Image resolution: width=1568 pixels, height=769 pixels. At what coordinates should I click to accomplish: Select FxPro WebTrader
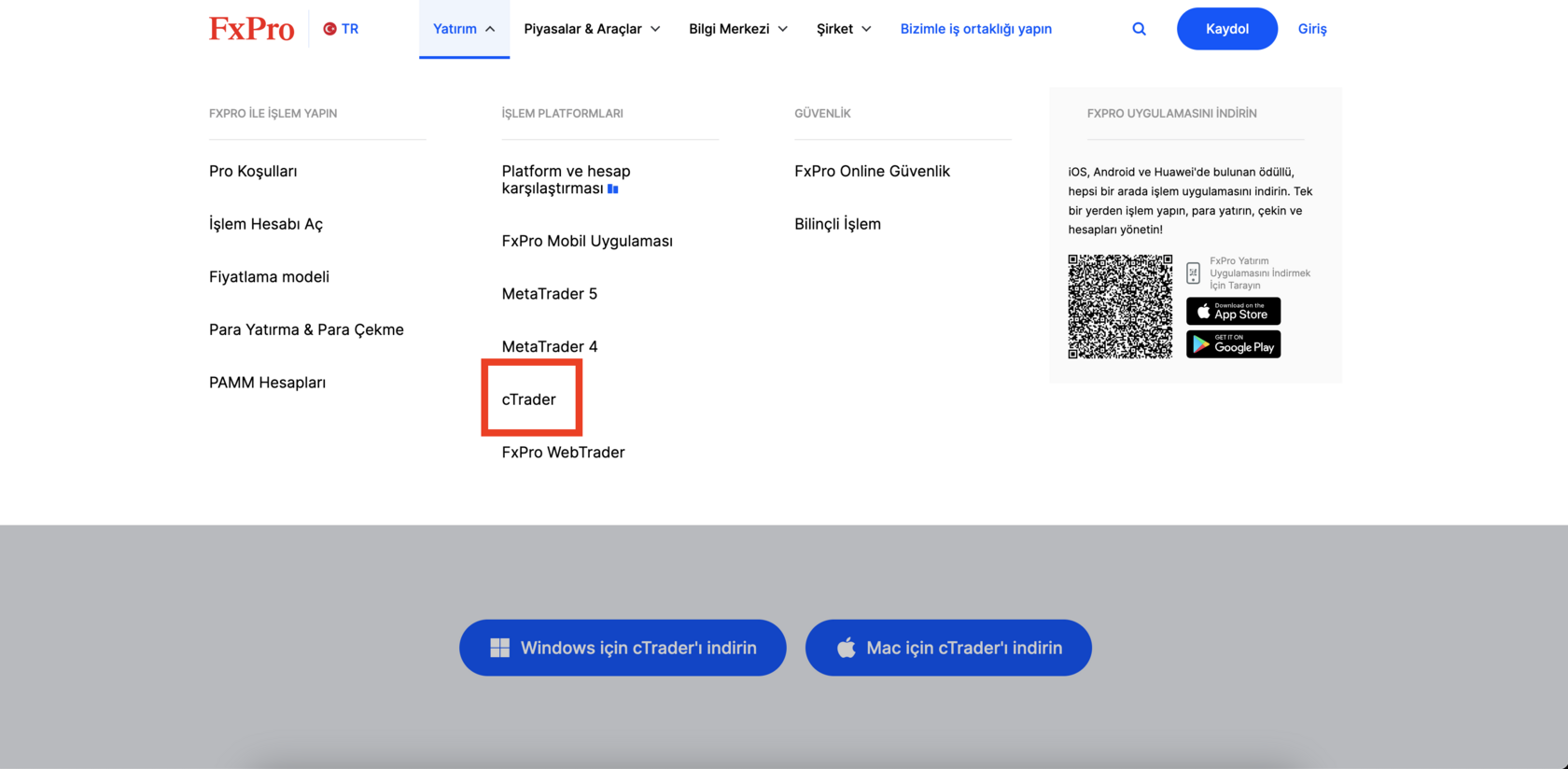tap(563, 453)
